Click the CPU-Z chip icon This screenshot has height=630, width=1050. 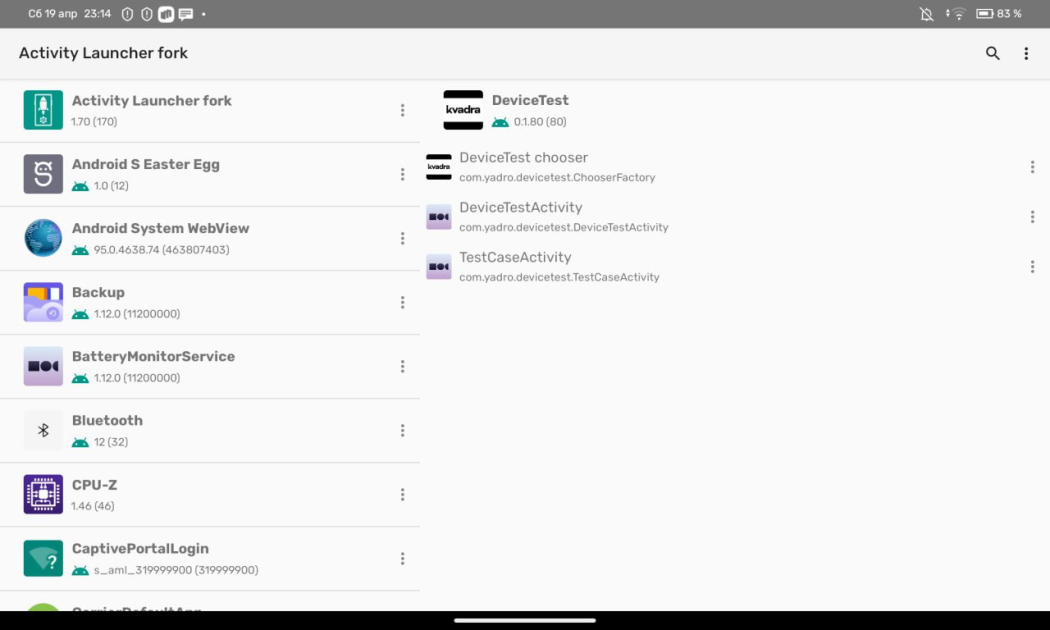pos(43,494)
